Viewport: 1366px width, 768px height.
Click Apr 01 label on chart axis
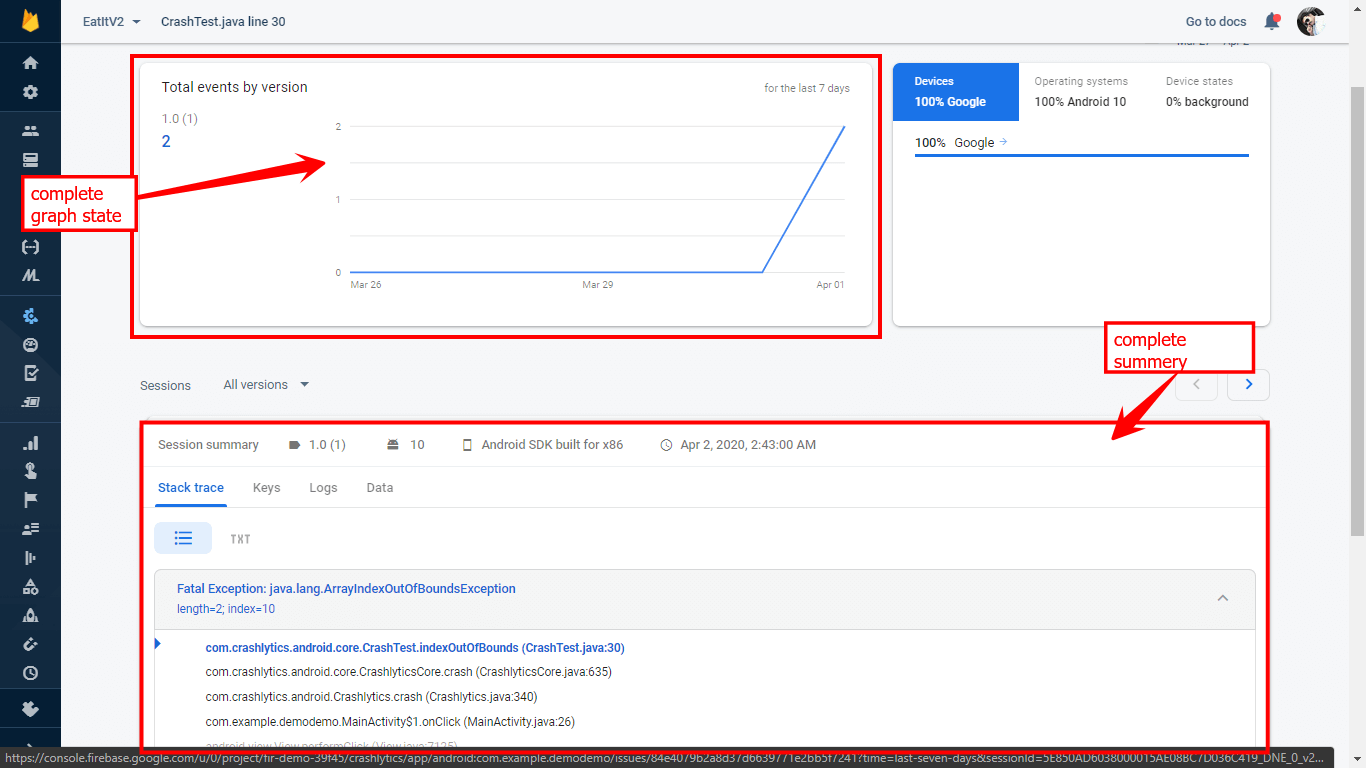tap(830, 285)
